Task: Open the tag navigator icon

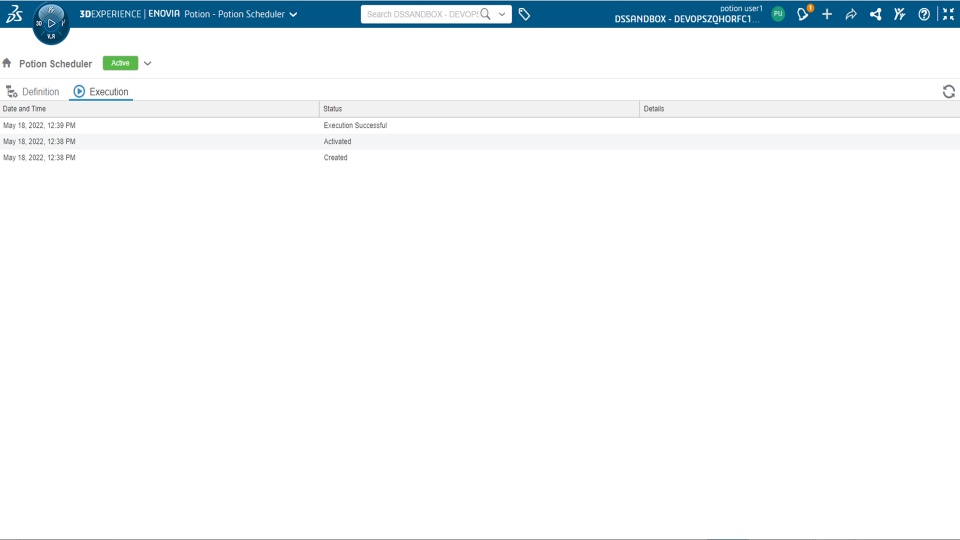Action: 524,14
